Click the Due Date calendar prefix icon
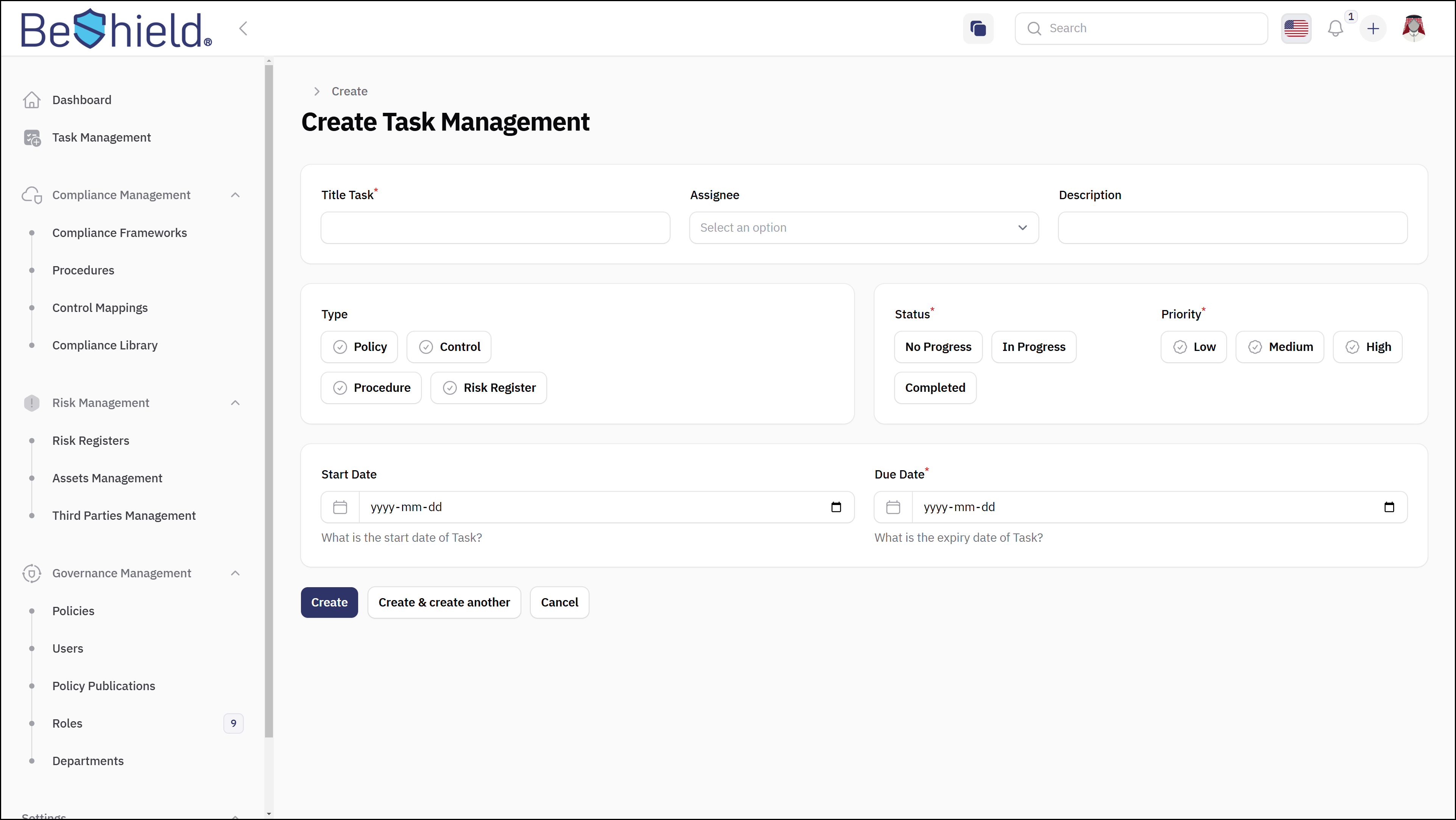 point(893,507)
